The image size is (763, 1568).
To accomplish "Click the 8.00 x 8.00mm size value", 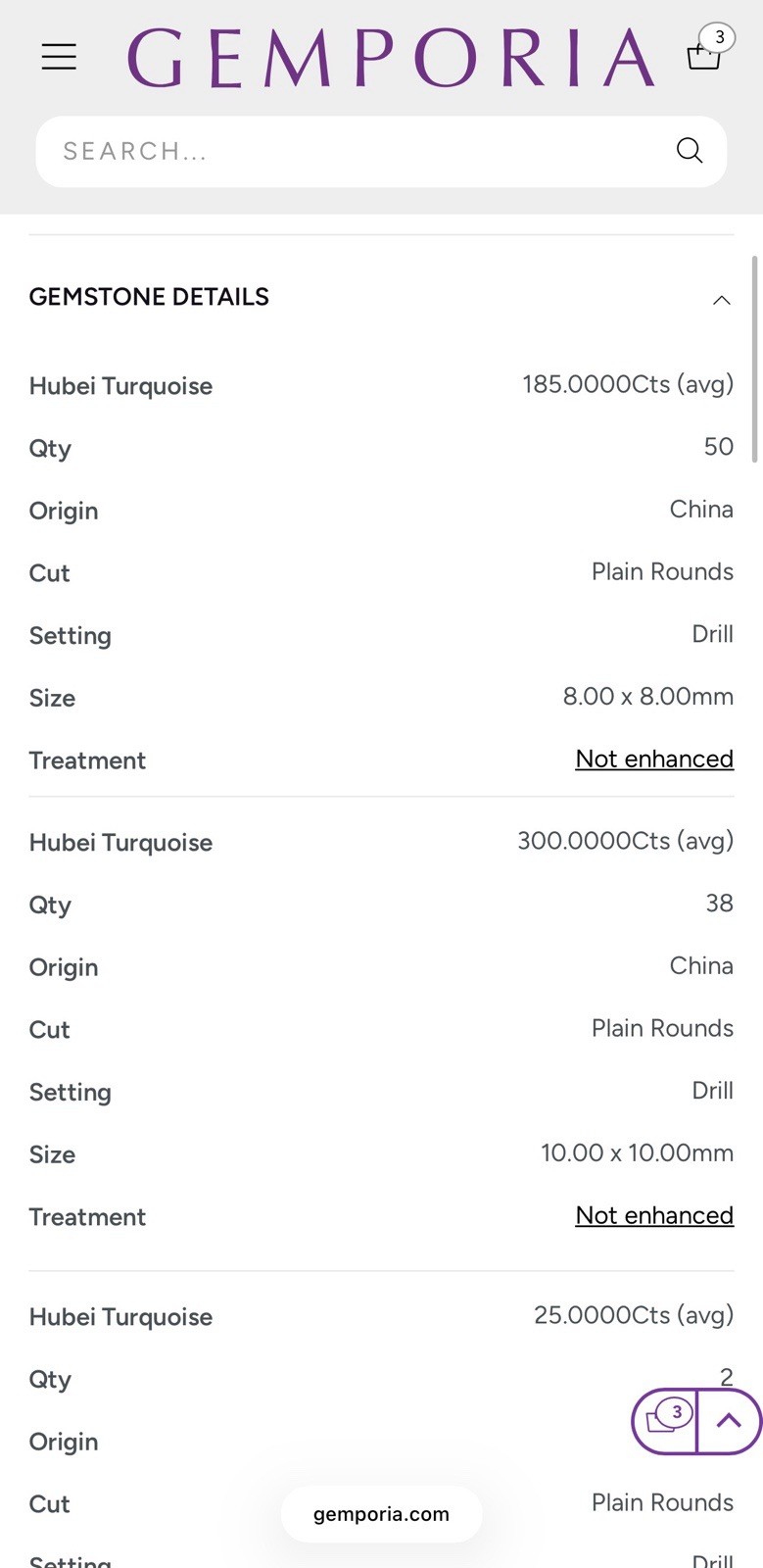I will (x=647, y=696).
